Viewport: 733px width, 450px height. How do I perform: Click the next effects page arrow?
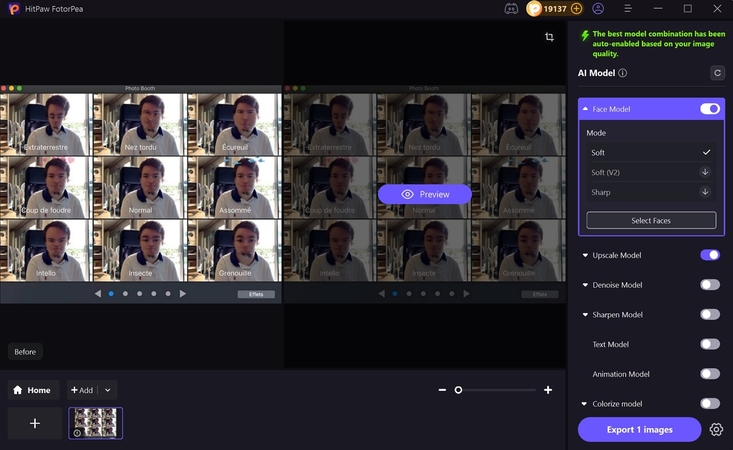coord(183,293)
